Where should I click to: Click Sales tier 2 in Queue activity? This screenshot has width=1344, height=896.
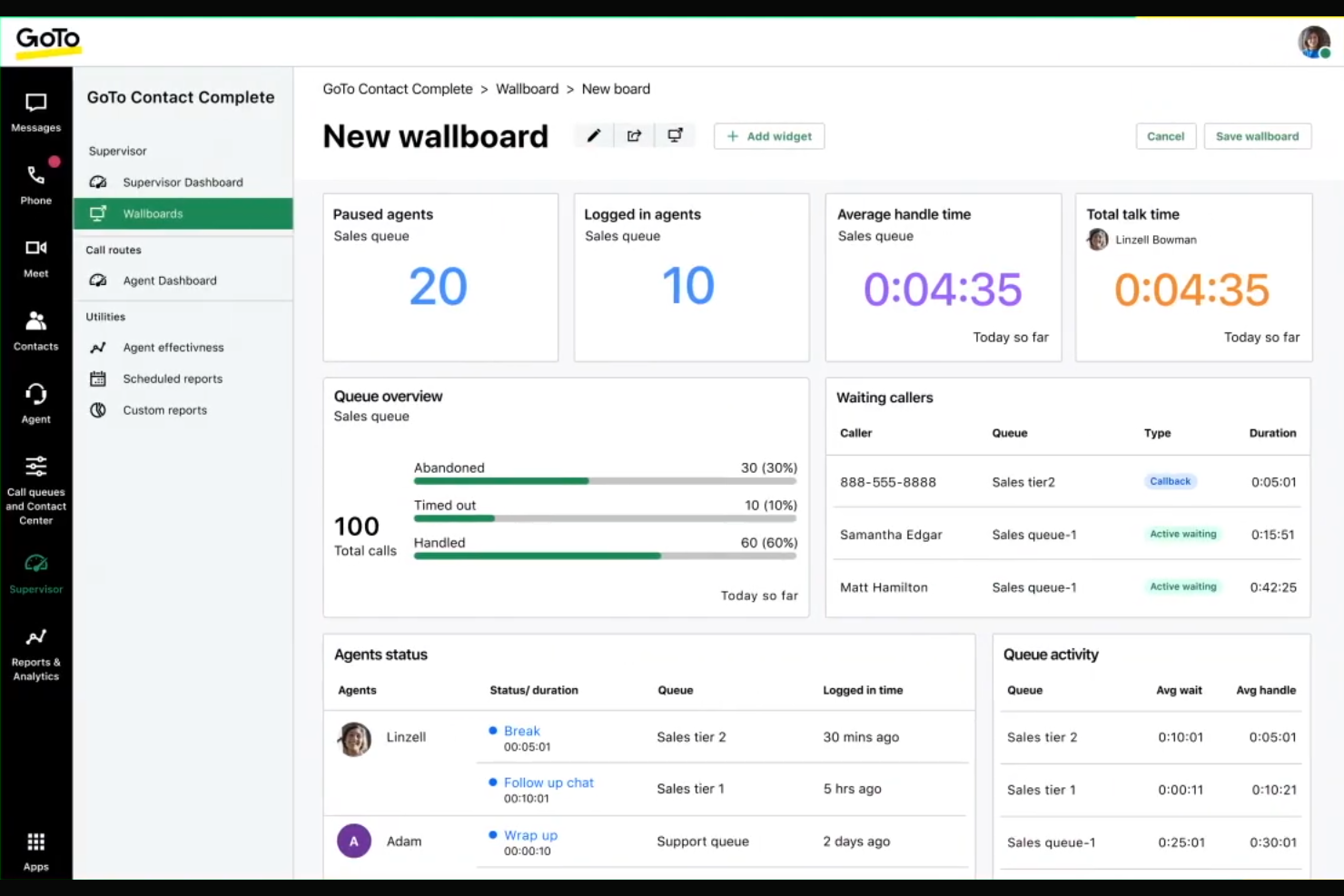coord(1042,737)
